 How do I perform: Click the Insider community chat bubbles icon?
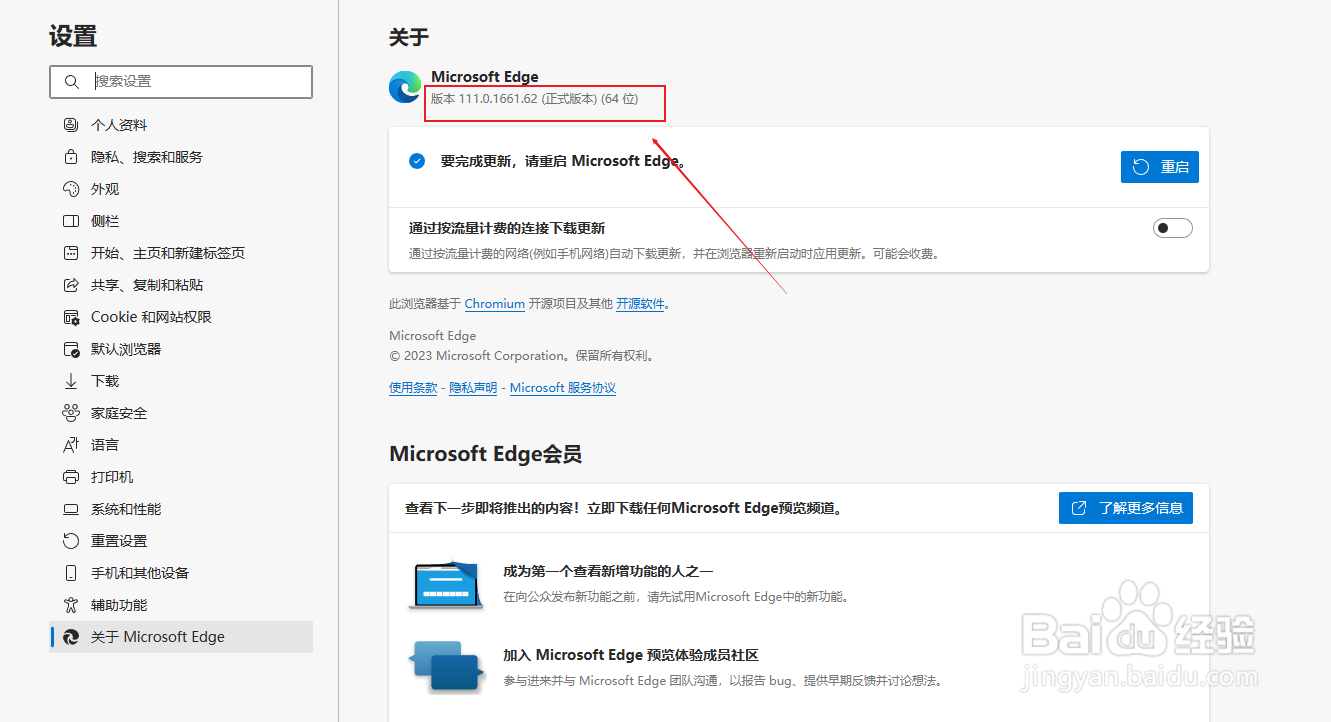tap(446, 667)
